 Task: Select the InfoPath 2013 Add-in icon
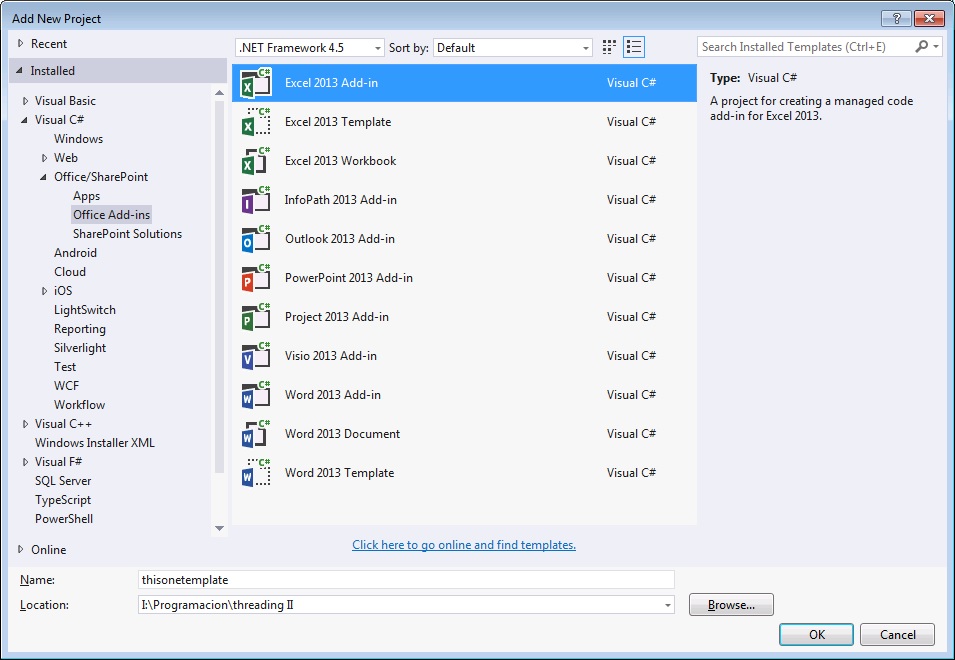click(x=256, y=200)
